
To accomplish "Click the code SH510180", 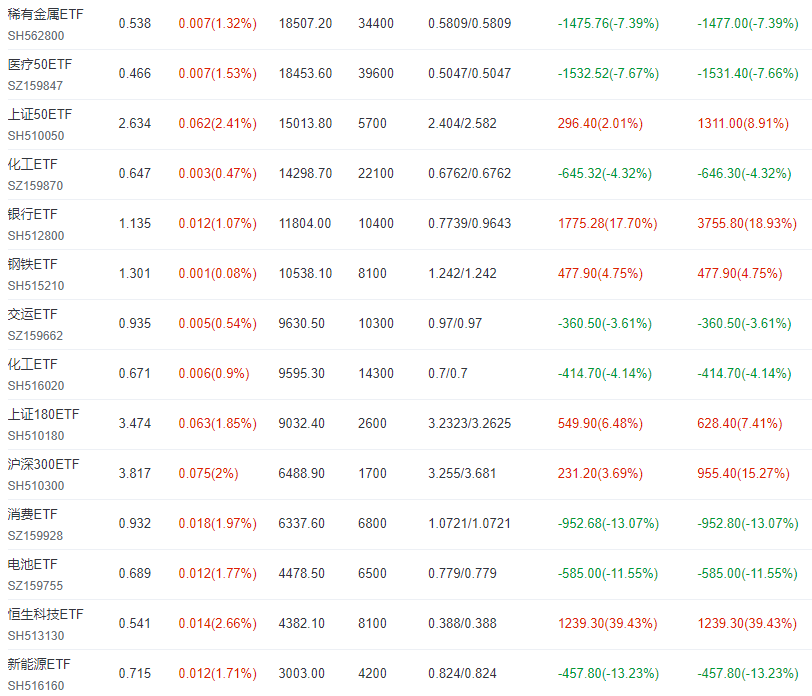I will click(x=36, y=436).
